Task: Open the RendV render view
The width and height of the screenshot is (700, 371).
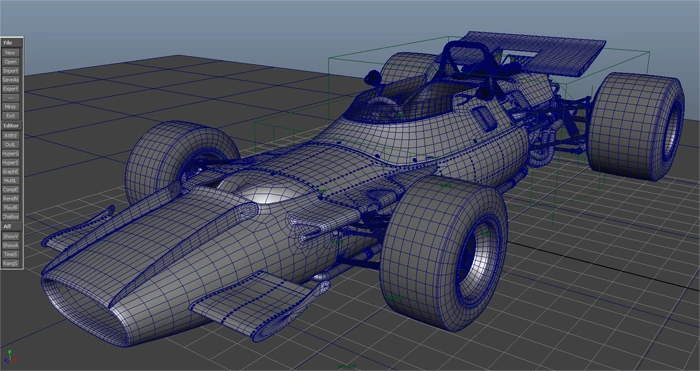Action: [11, 198]
